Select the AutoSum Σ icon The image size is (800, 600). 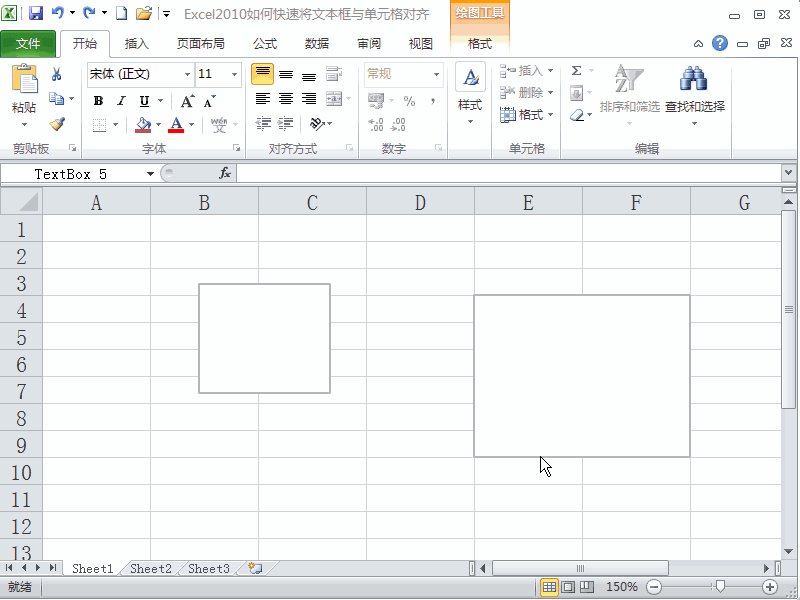577,70
